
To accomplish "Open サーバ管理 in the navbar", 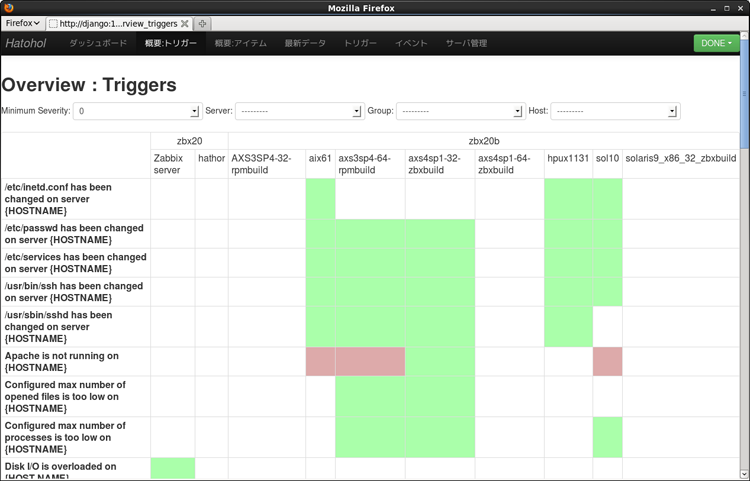I will coord(466,44).
